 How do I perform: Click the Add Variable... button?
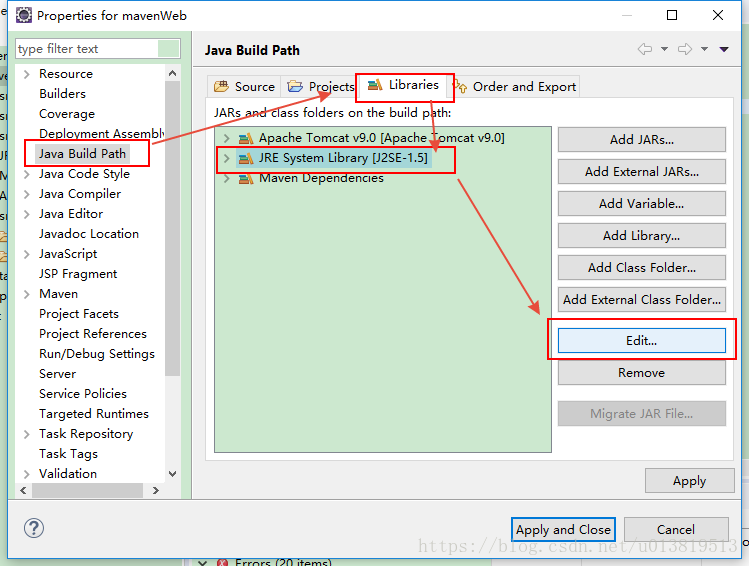click(x=642, y=203)
